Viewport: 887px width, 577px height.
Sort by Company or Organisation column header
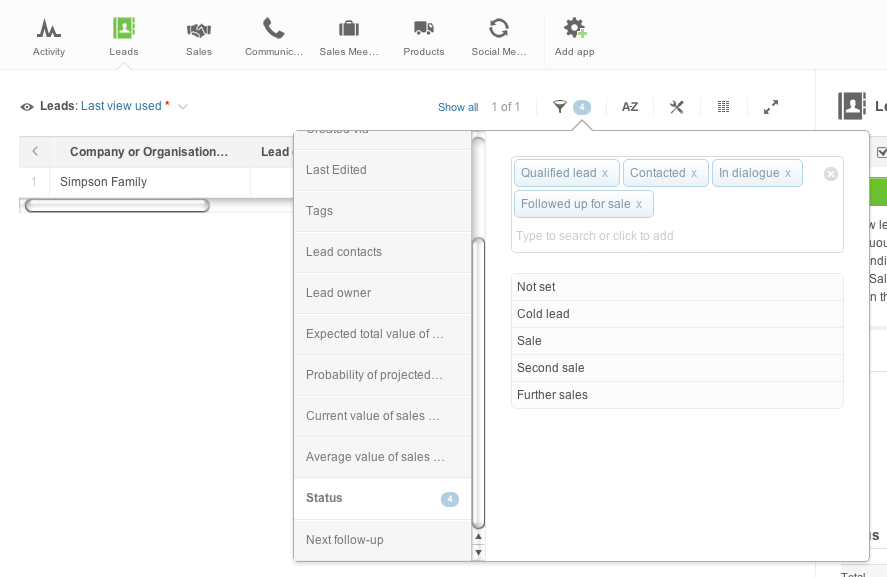[x=149, y=152]
